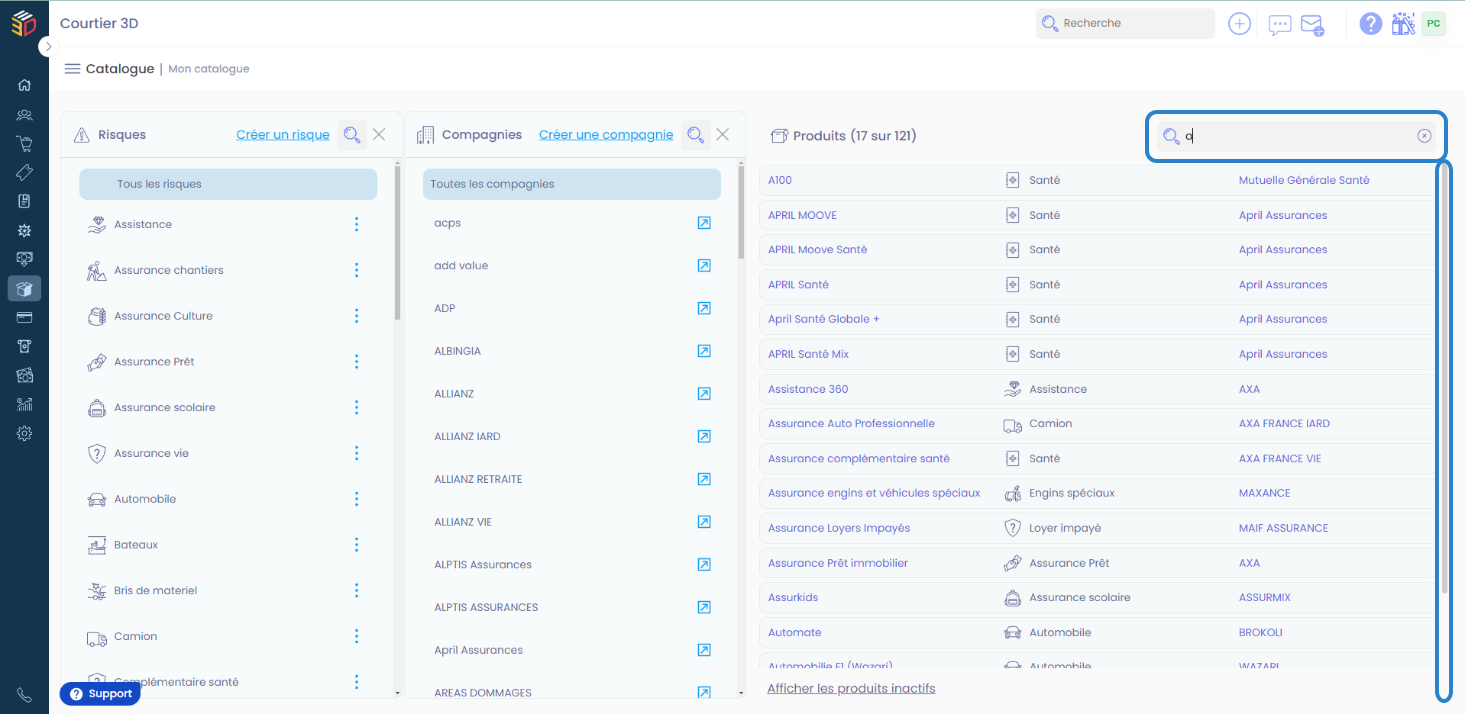Open the settings gear at the sidebar bottom
The width and height of the screenshot is (1465, 714).
tap(24, 433)
